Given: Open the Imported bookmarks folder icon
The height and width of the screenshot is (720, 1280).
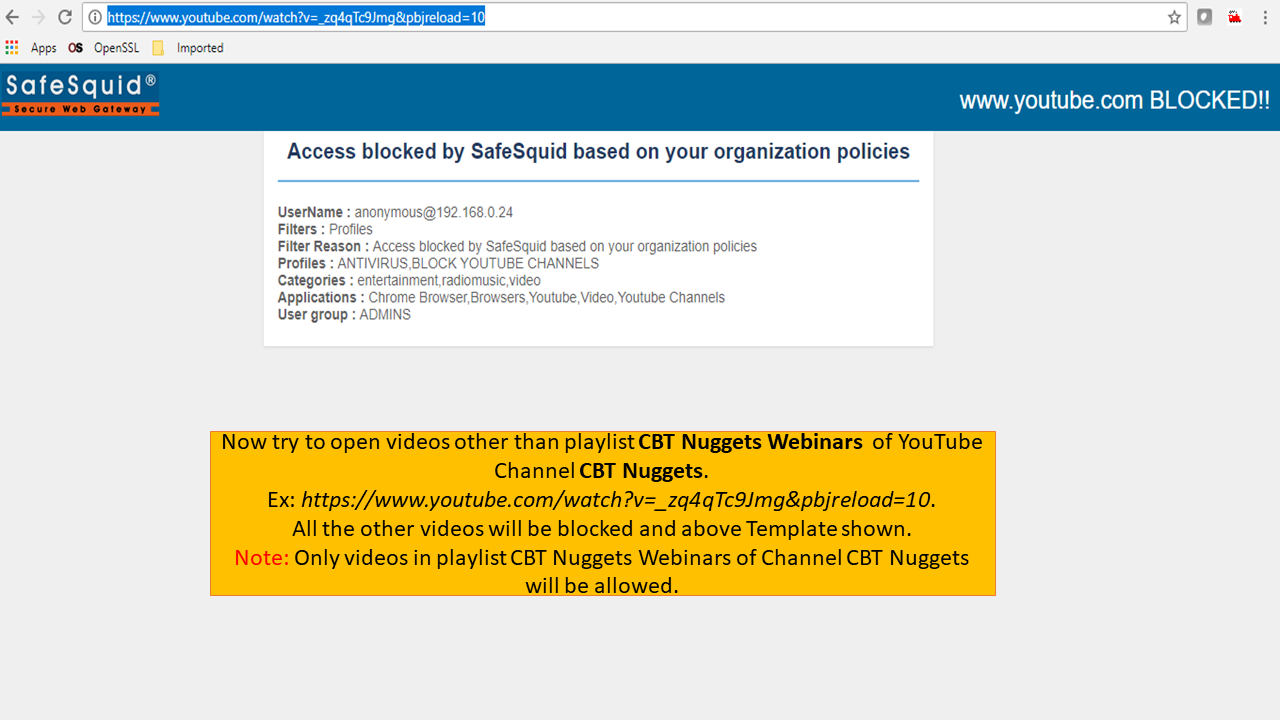Looking at the screenshot, I should click(x=158, y=48).
